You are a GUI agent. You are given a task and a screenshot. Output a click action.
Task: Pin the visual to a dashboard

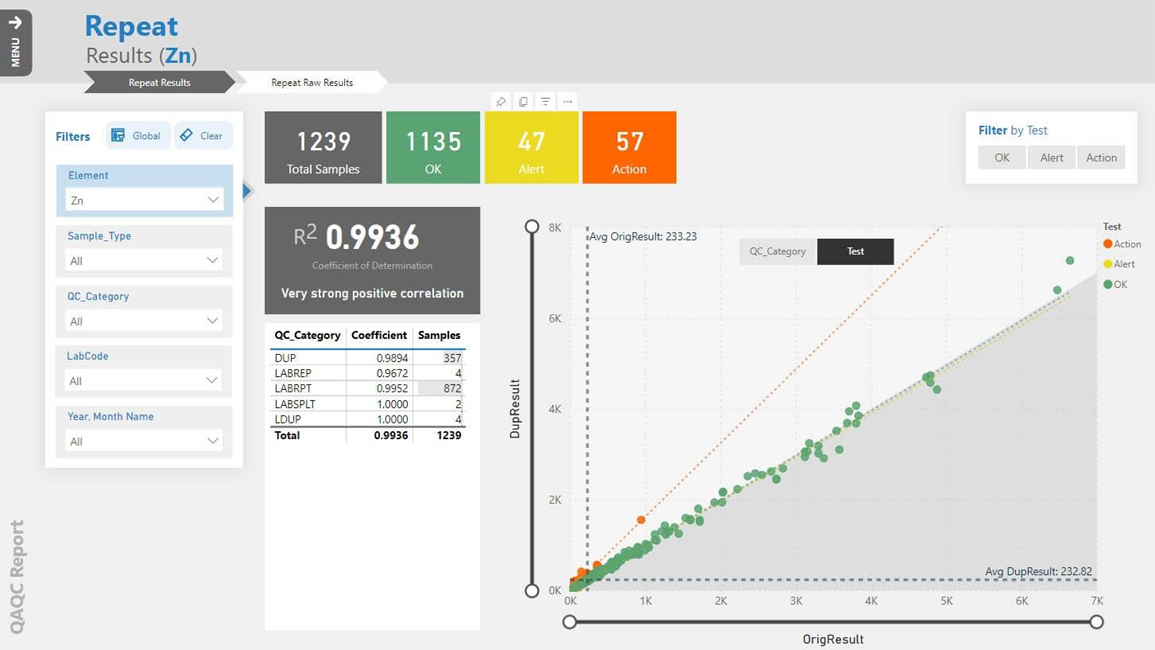(x=500, y=100)
